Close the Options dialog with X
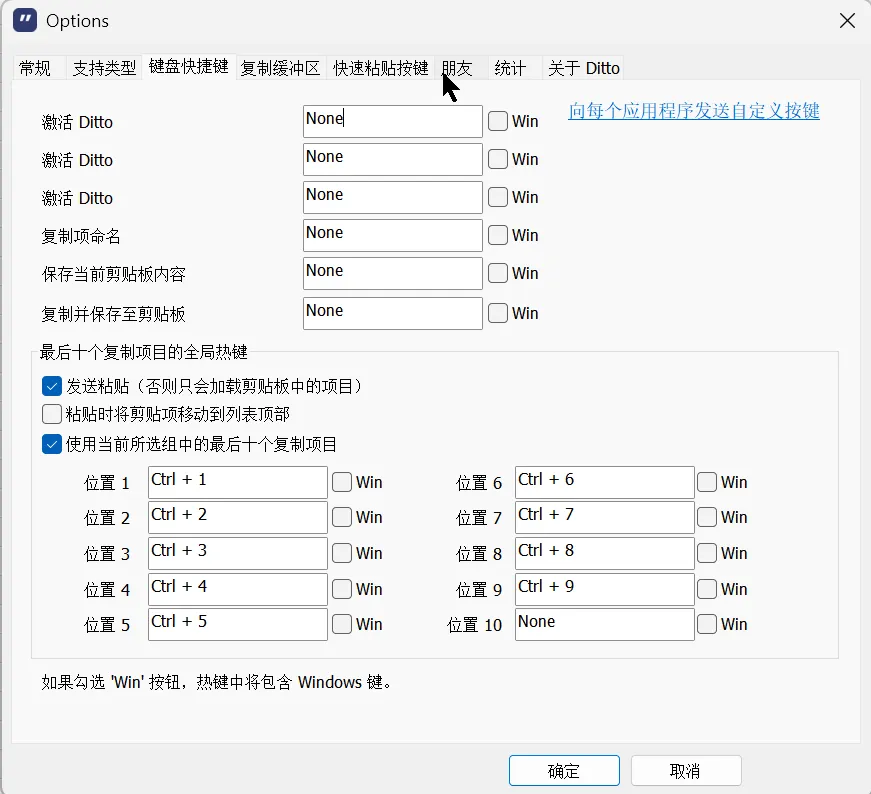The width and height of the screenshot is (871, 794). tap(847, 21)
